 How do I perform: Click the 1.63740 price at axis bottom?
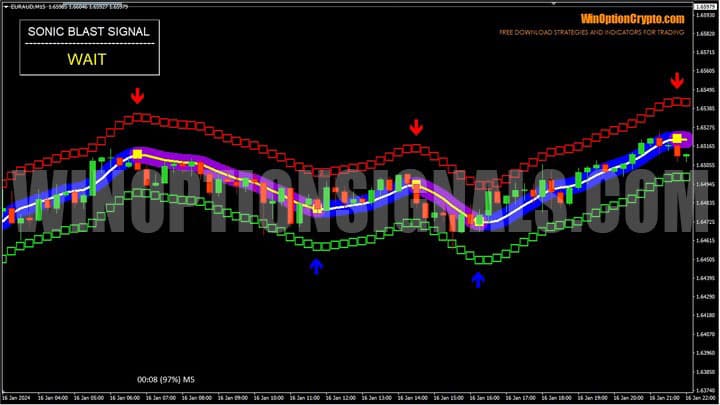pyautogui.click(x=706, y=391)
